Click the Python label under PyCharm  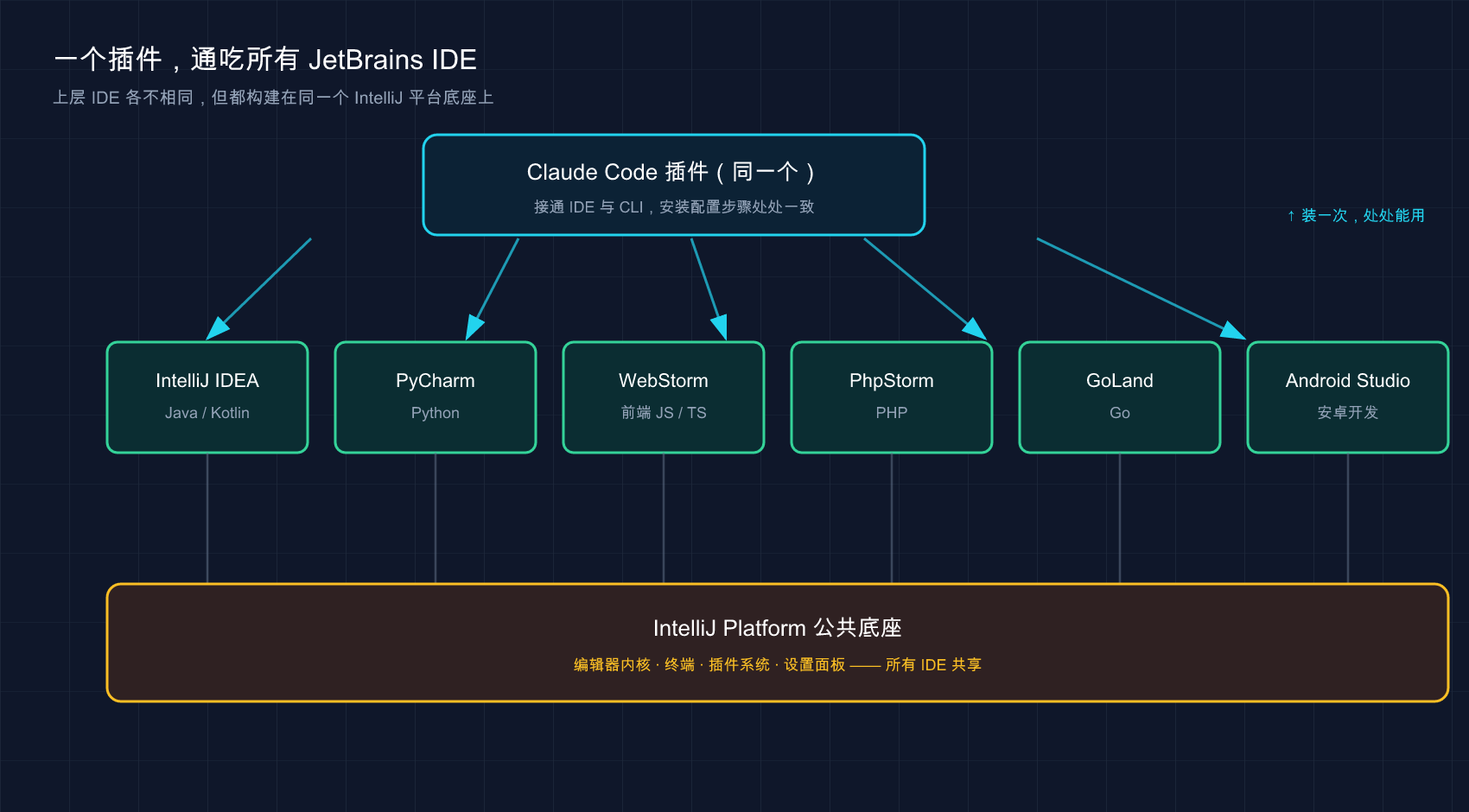[x=436, y=413]
